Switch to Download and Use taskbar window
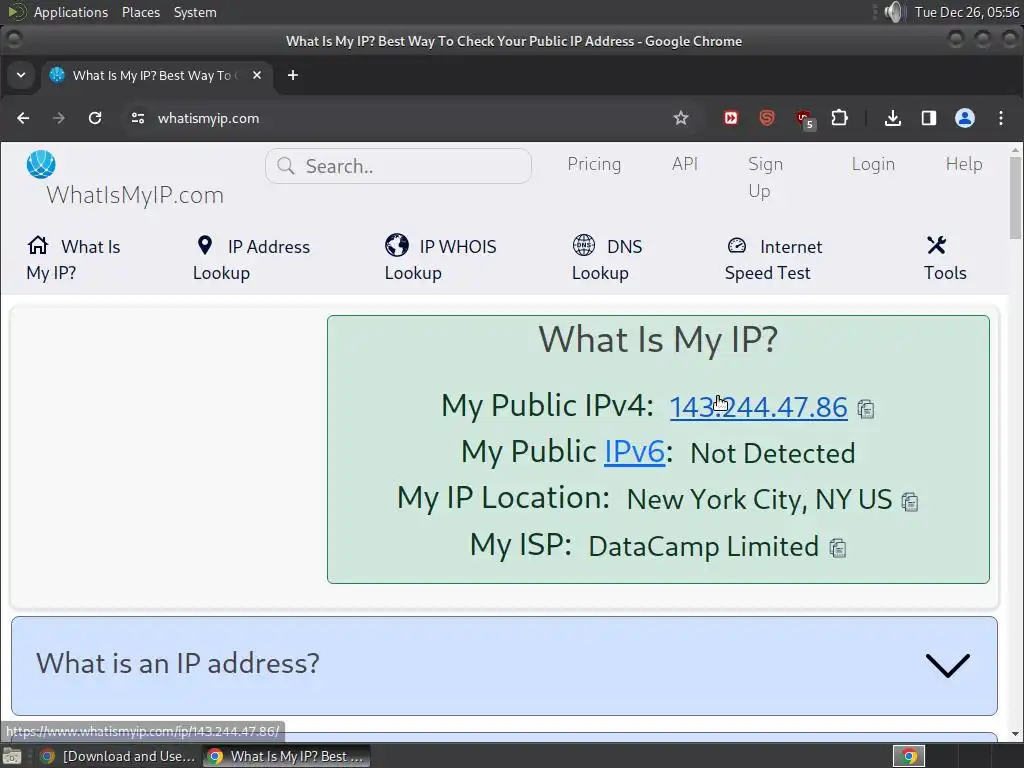The height and width of the screenshot is (768, 1024). click(118, 756)
